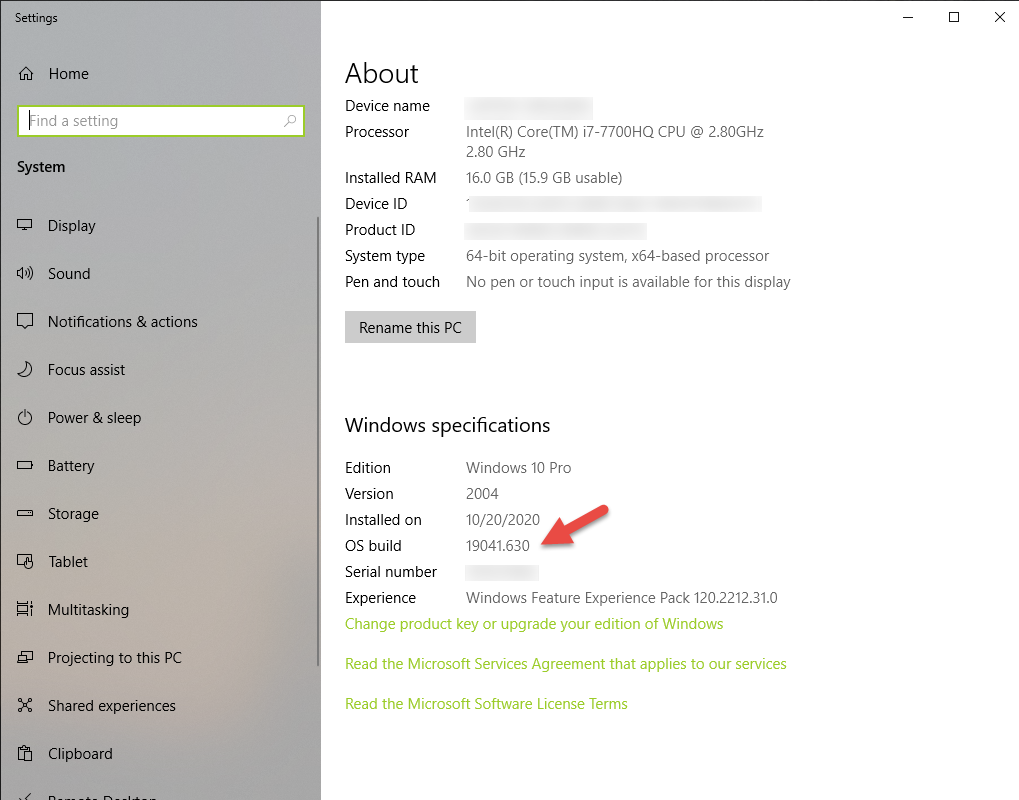This screenshot has height=800, width=1019.
Task: Maximize the Settings window
Action: (x=953, y=17)
